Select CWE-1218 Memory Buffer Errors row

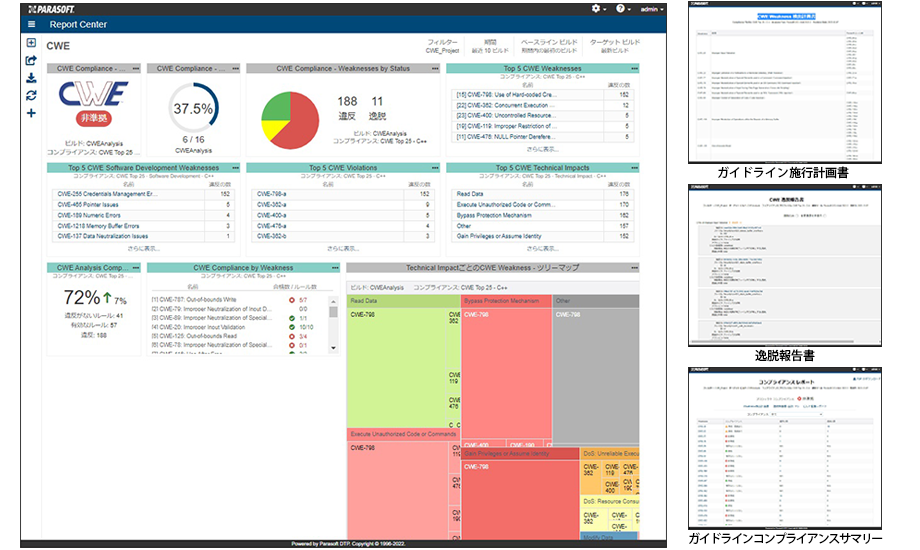[x=143, y=225]
